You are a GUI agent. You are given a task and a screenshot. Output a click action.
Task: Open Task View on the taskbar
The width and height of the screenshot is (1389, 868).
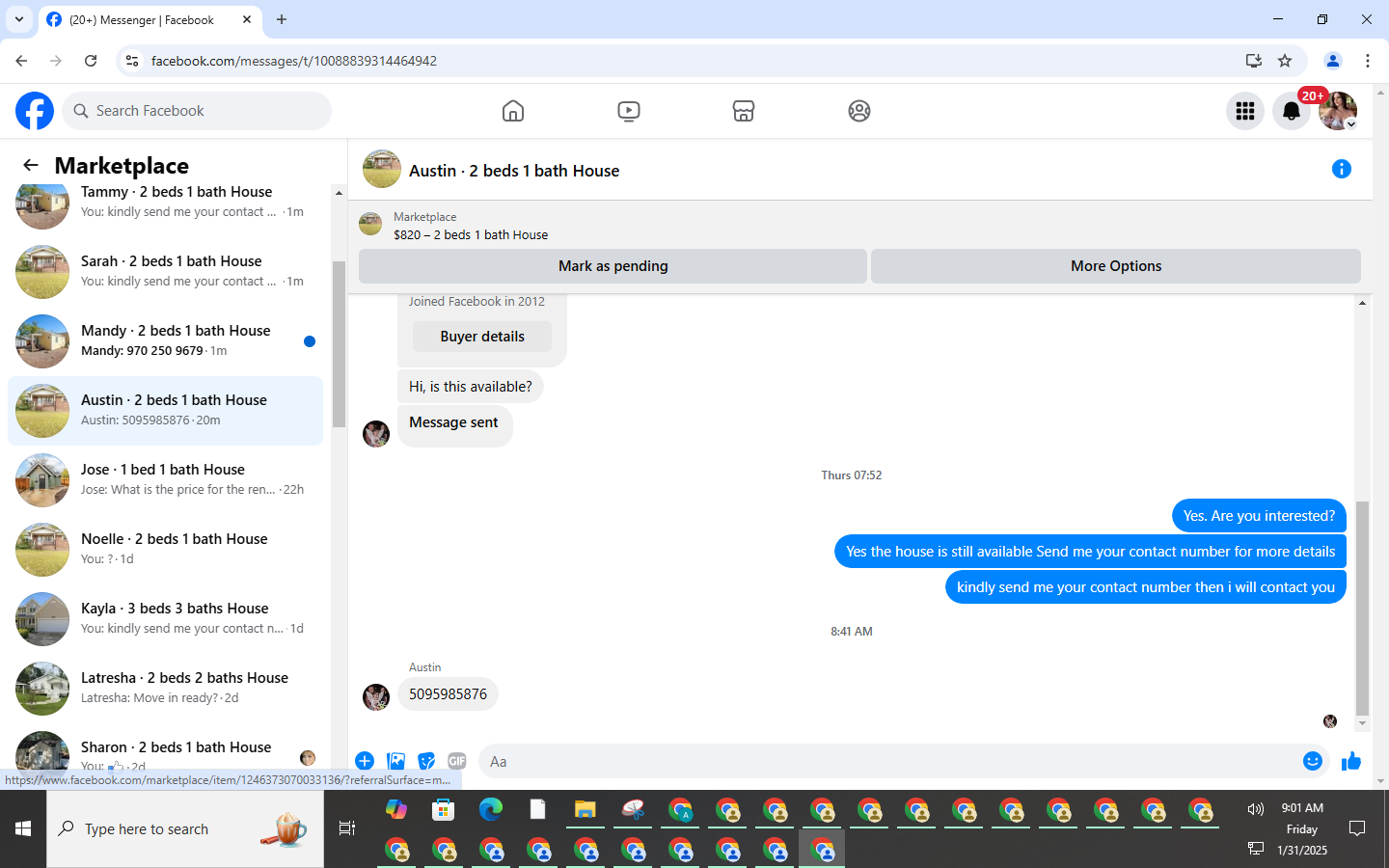[x=347, y=828]
